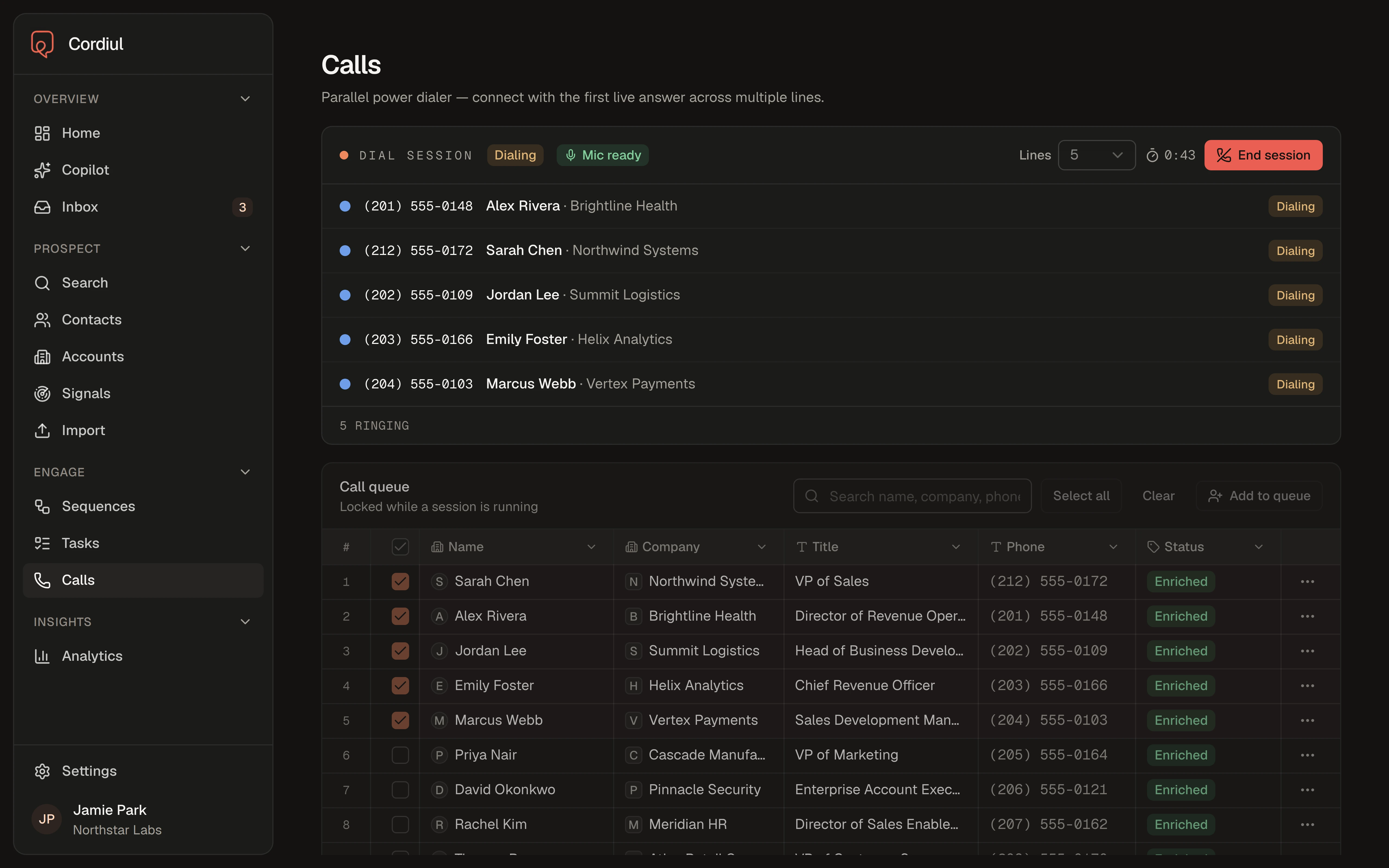
Task: Check Priya Nair queue checkbox
Action: click(400, 755)
